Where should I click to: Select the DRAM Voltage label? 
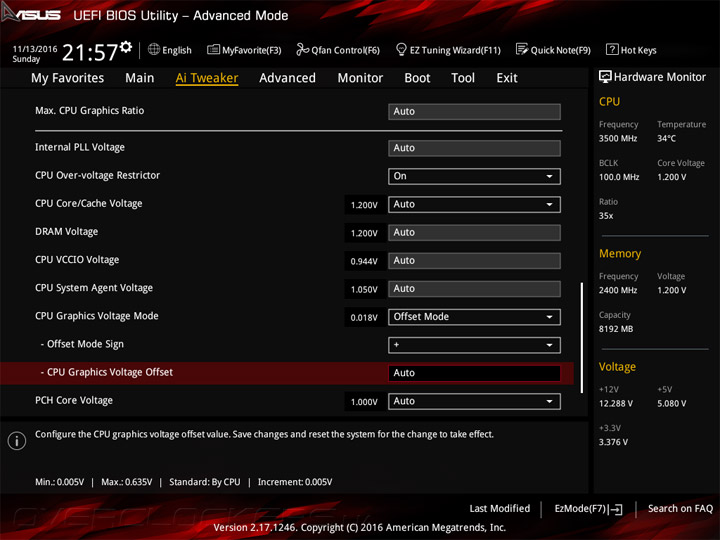[67, 231]
